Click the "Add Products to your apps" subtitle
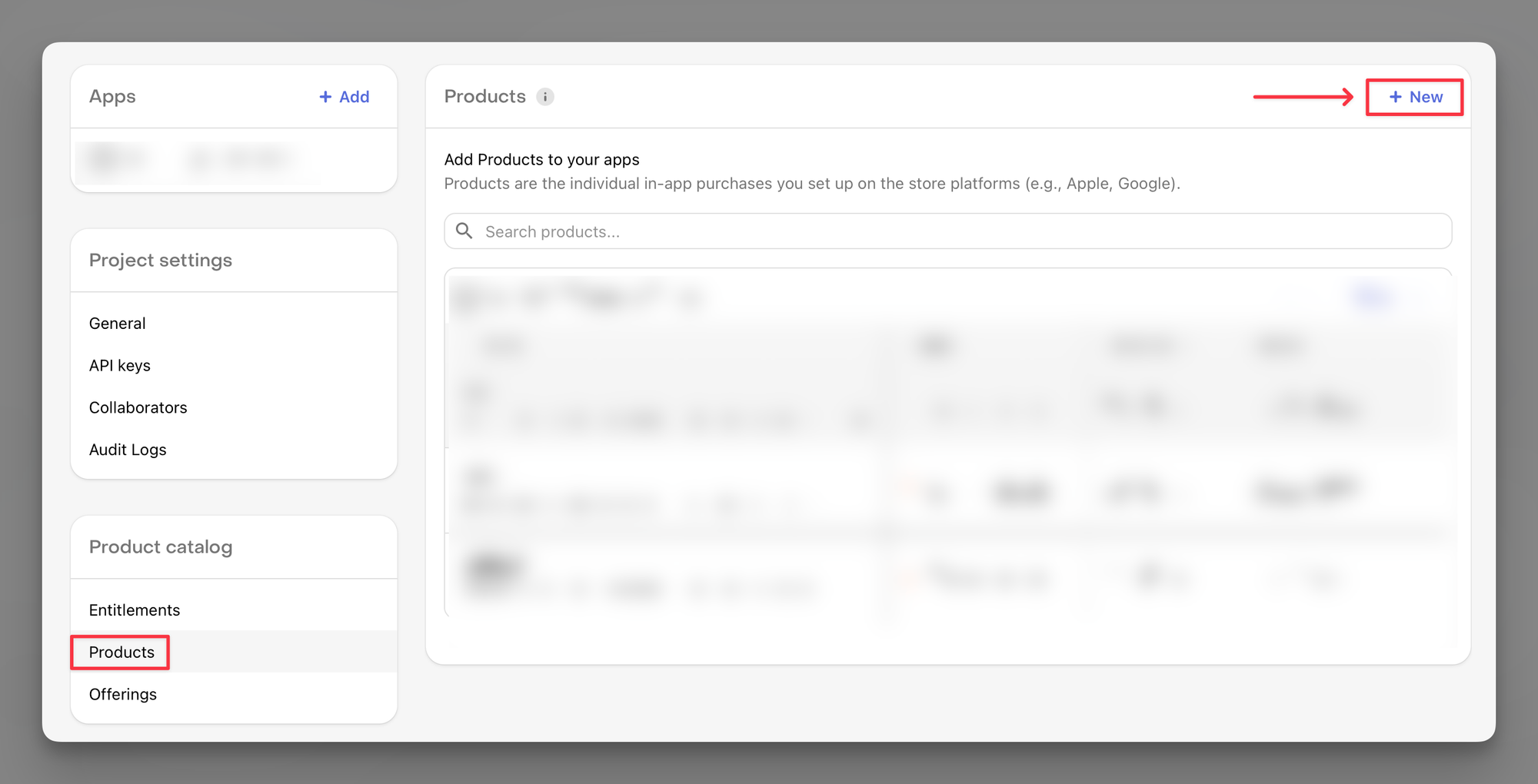Viewport: 1538px width, 784px height. pyautogui.click(x=542, y=160)
